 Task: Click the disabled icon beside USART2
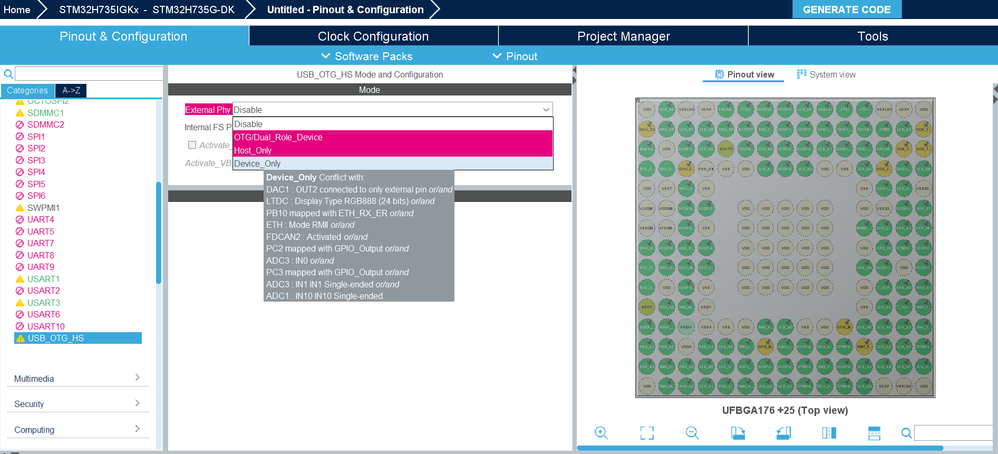click(x=20, y=290)
